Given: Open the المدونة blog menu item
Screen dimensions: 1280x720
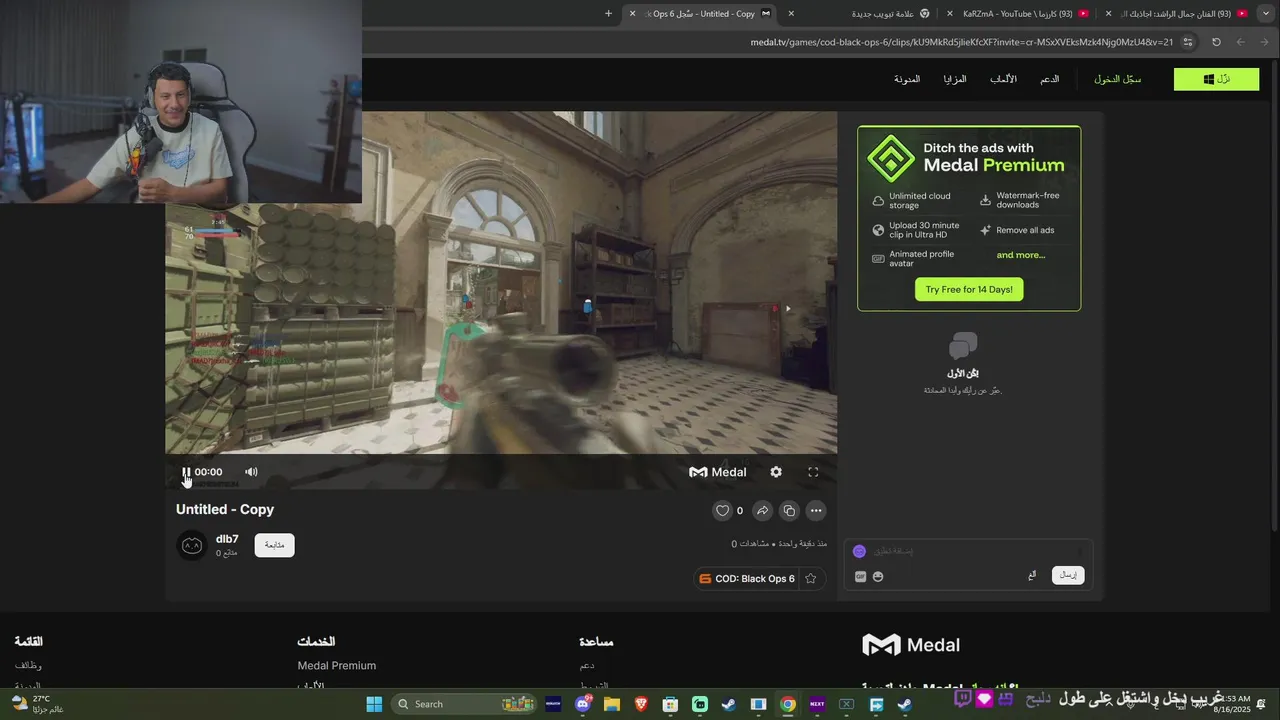Looking at the screenshot, I should pos(907,79).
